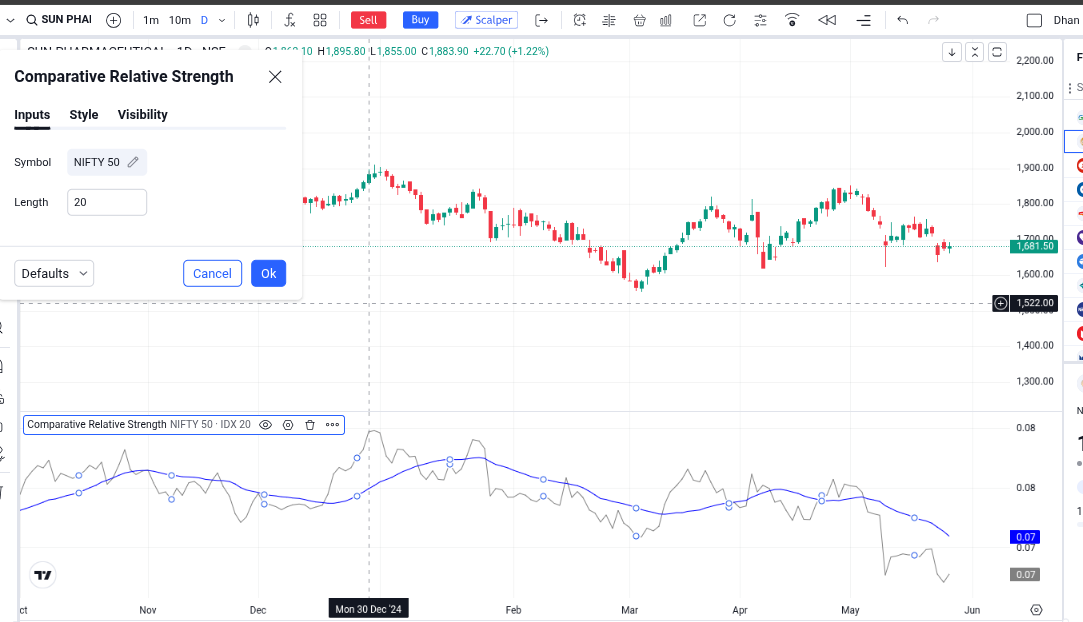Click the red Sell button
Image resolution: width=1083 pixels, height=622 pixels.
point(368,20)
